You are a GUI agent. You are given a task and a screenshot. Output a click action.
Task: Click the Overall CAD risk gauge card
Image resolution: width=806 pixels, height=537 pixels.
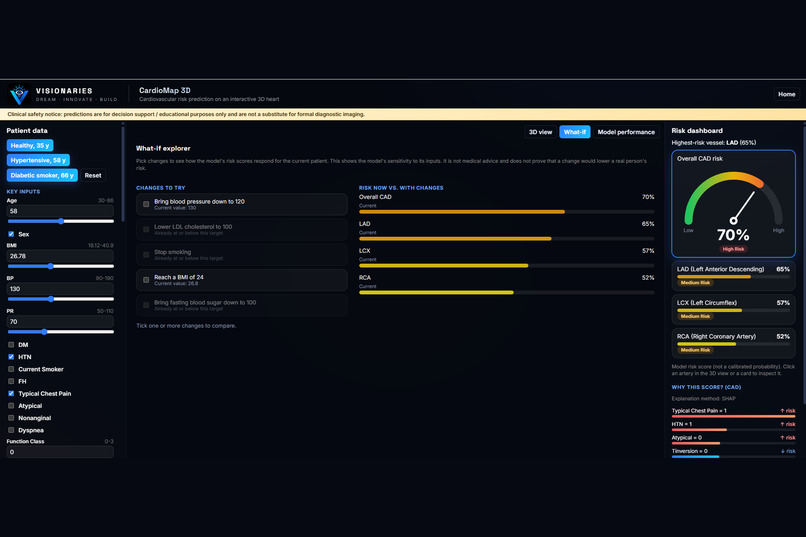[x=733, y=204]
